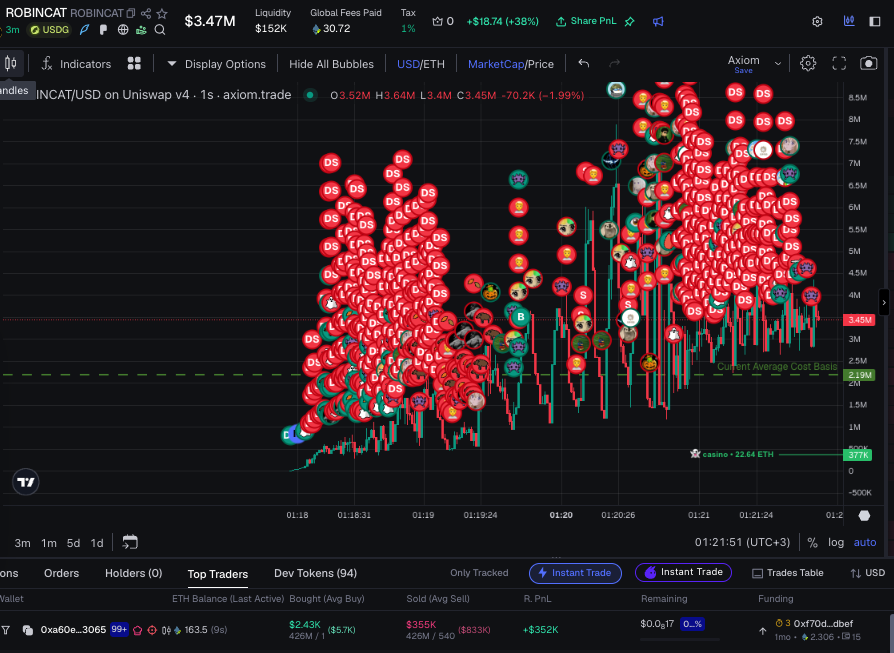
Task: Enter fullscreen chart mode
Action: pos(839,63)
